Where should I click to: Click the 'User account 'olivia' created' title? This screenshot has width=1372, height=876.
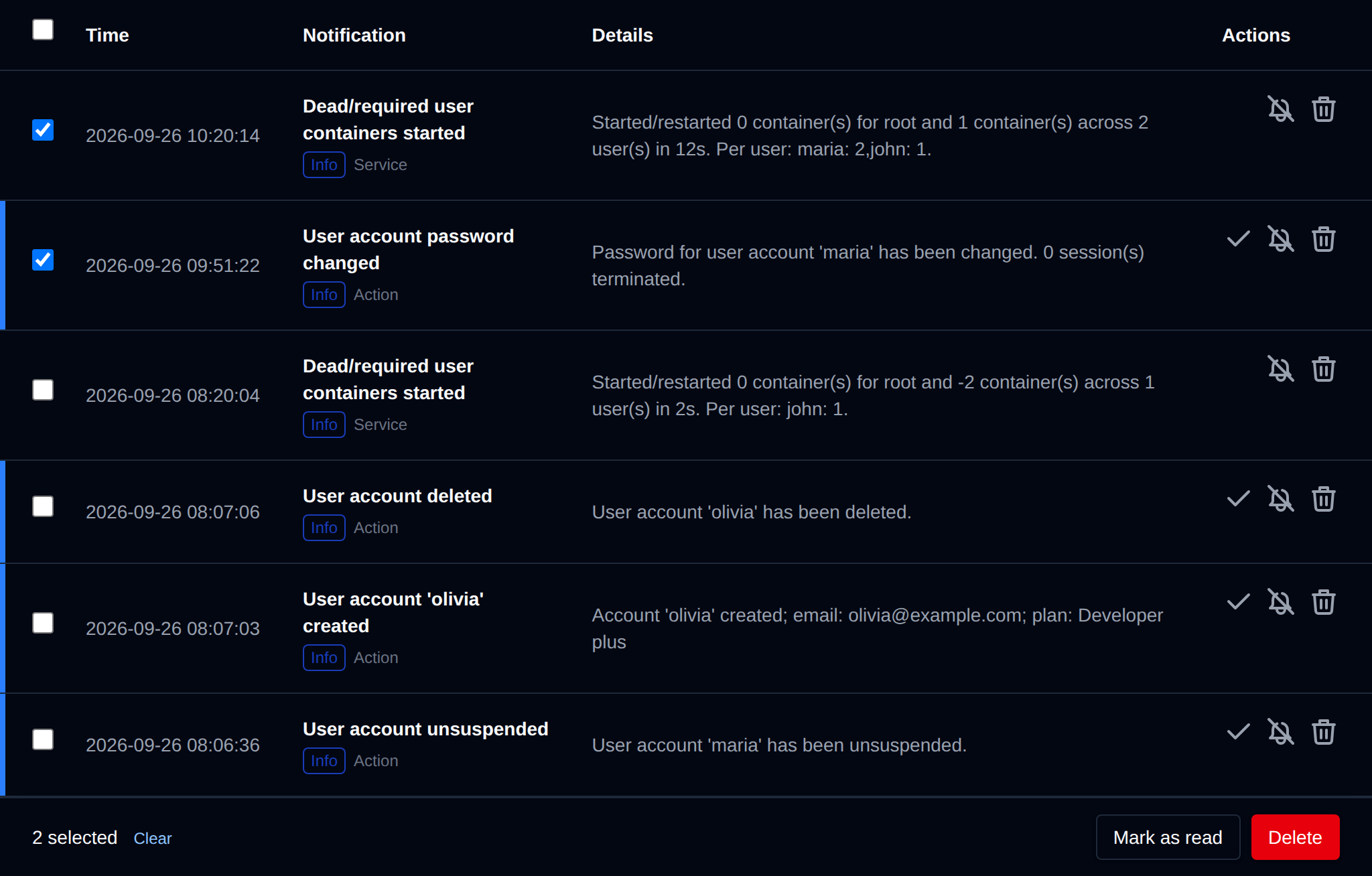click(393, 612)
